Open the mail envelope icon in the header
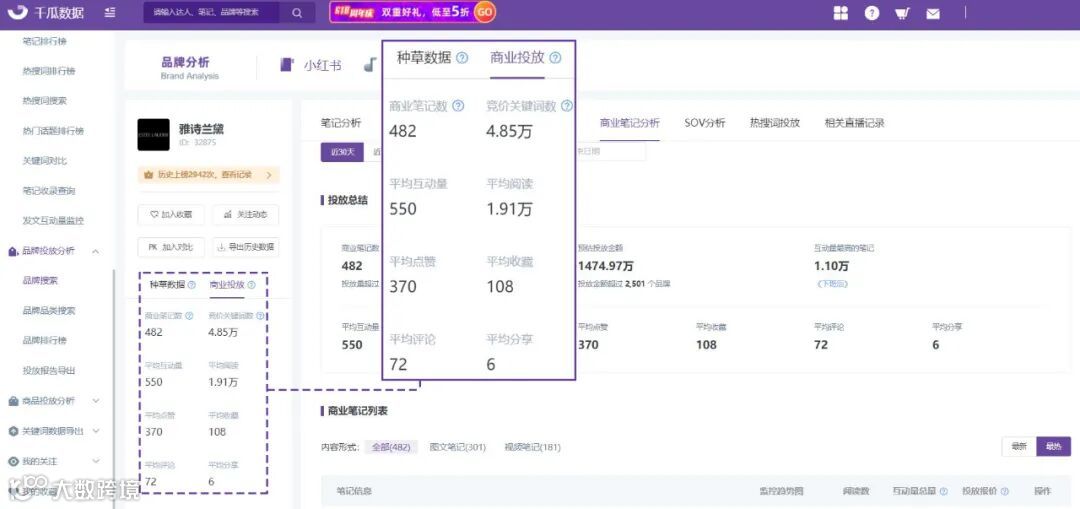 click(x=933, y=13)
